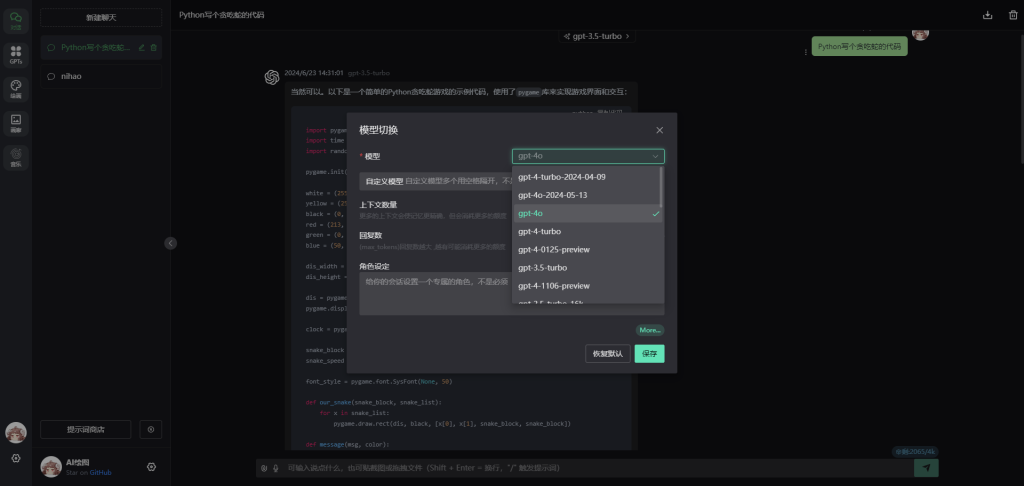Viewport: 1024px width, 486px height.
Task: Collapse the gpt-4o model dropdown
Action: [x=655, y=156]
